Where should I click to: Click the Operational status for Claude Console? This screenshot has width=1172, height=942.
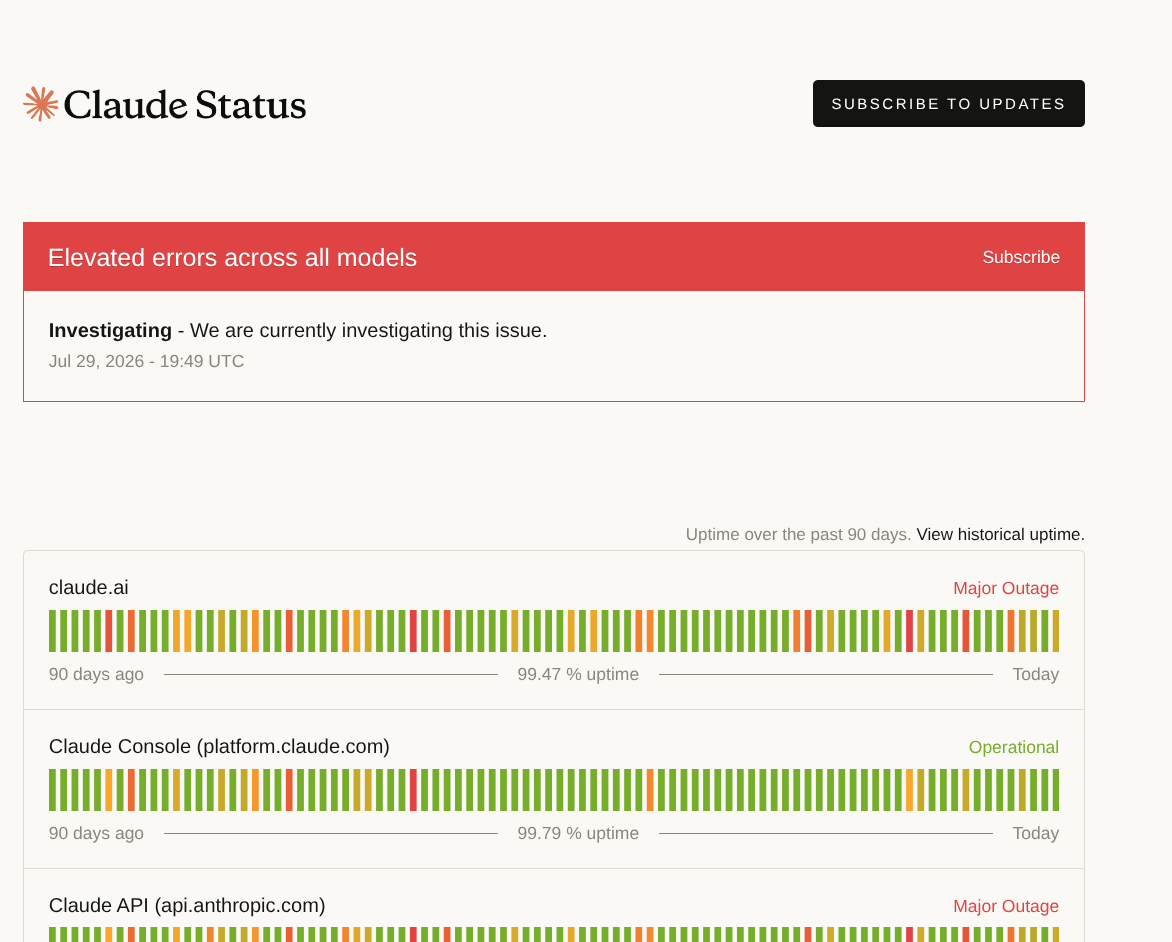point(1014,748)
